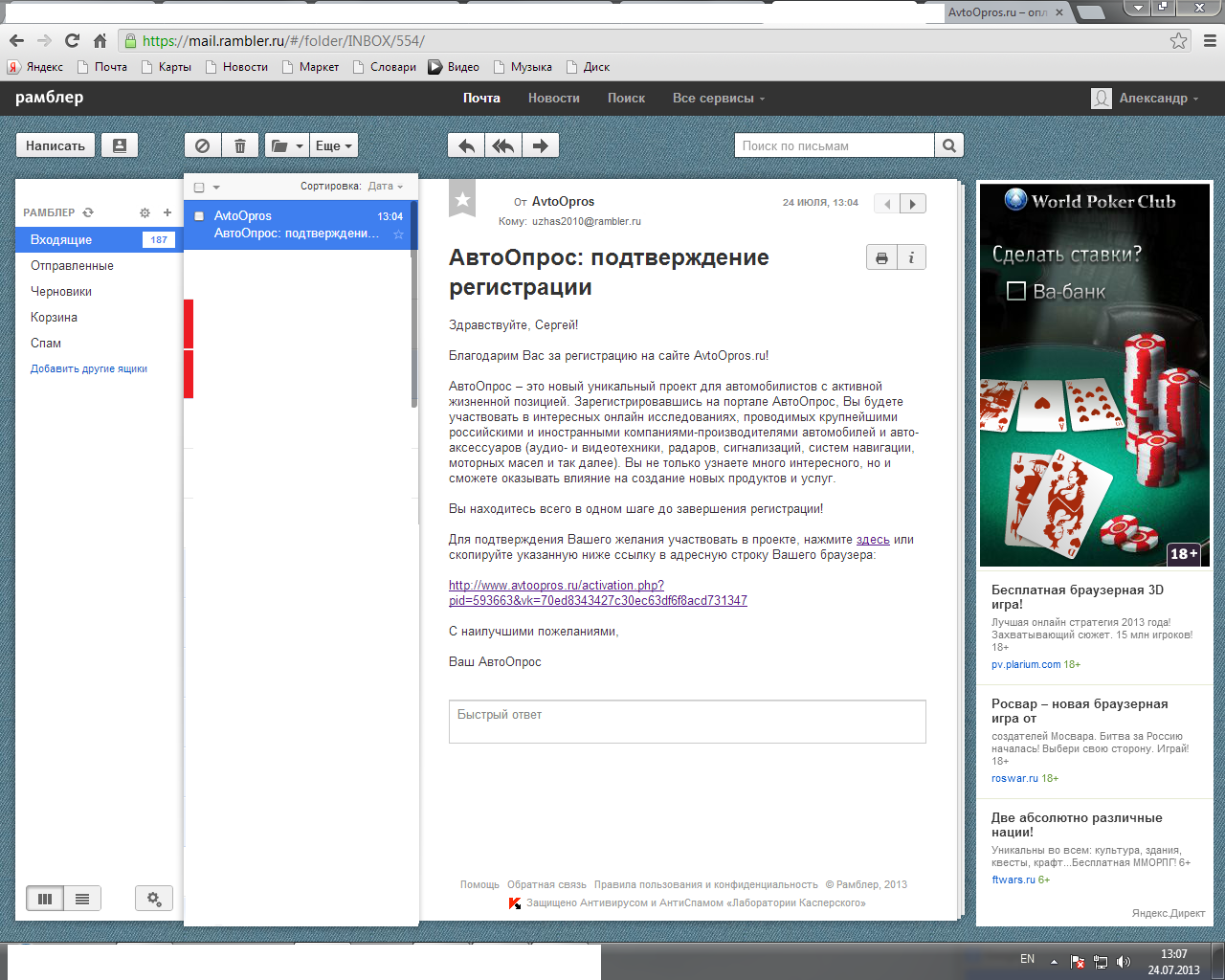
Task: Reply to the message arrow icon
Action: coord(466,145)
